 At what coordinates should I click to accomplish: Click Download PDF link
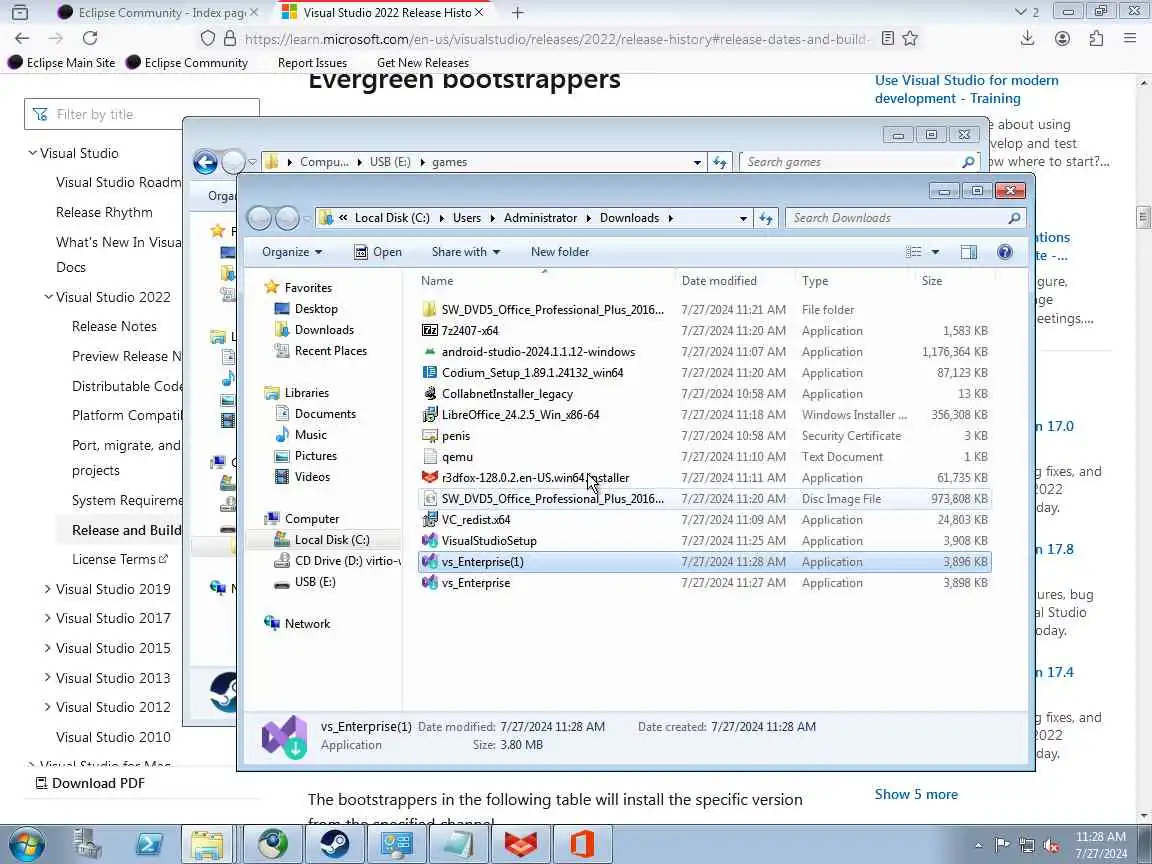pyautogui.click(x=90, y=783)
